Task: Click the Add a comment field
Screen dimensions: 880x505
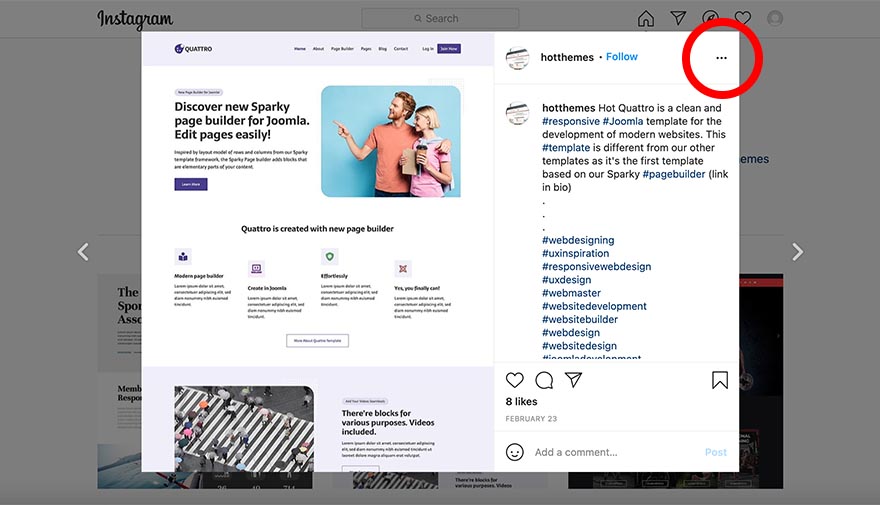Action: pyautogui.click(x=615, y=452)
